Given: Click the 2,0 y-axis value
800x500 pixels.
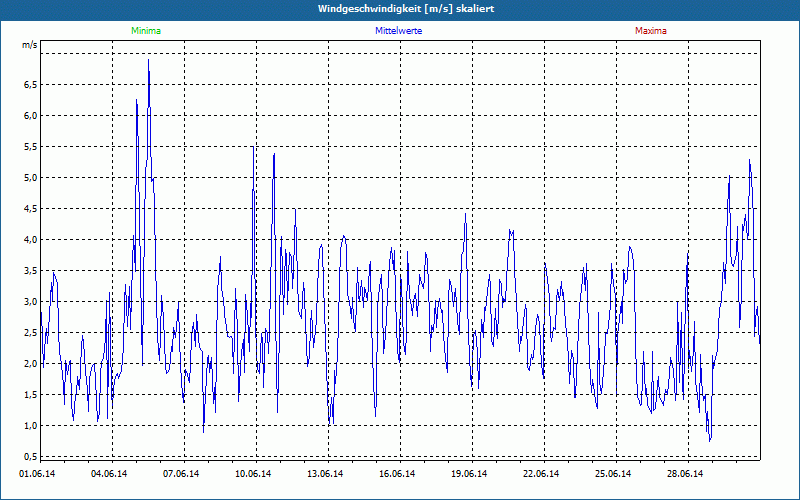Looking at the screenshot, I should (x=31, y=364).
